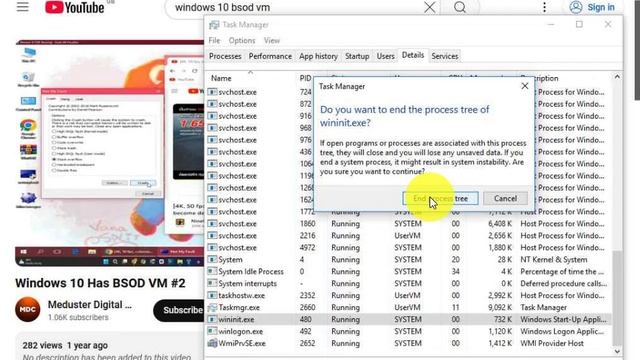Click the System Idle Process icon
The height and width of the screenshot is (360, 640).
tap(212, 271)
